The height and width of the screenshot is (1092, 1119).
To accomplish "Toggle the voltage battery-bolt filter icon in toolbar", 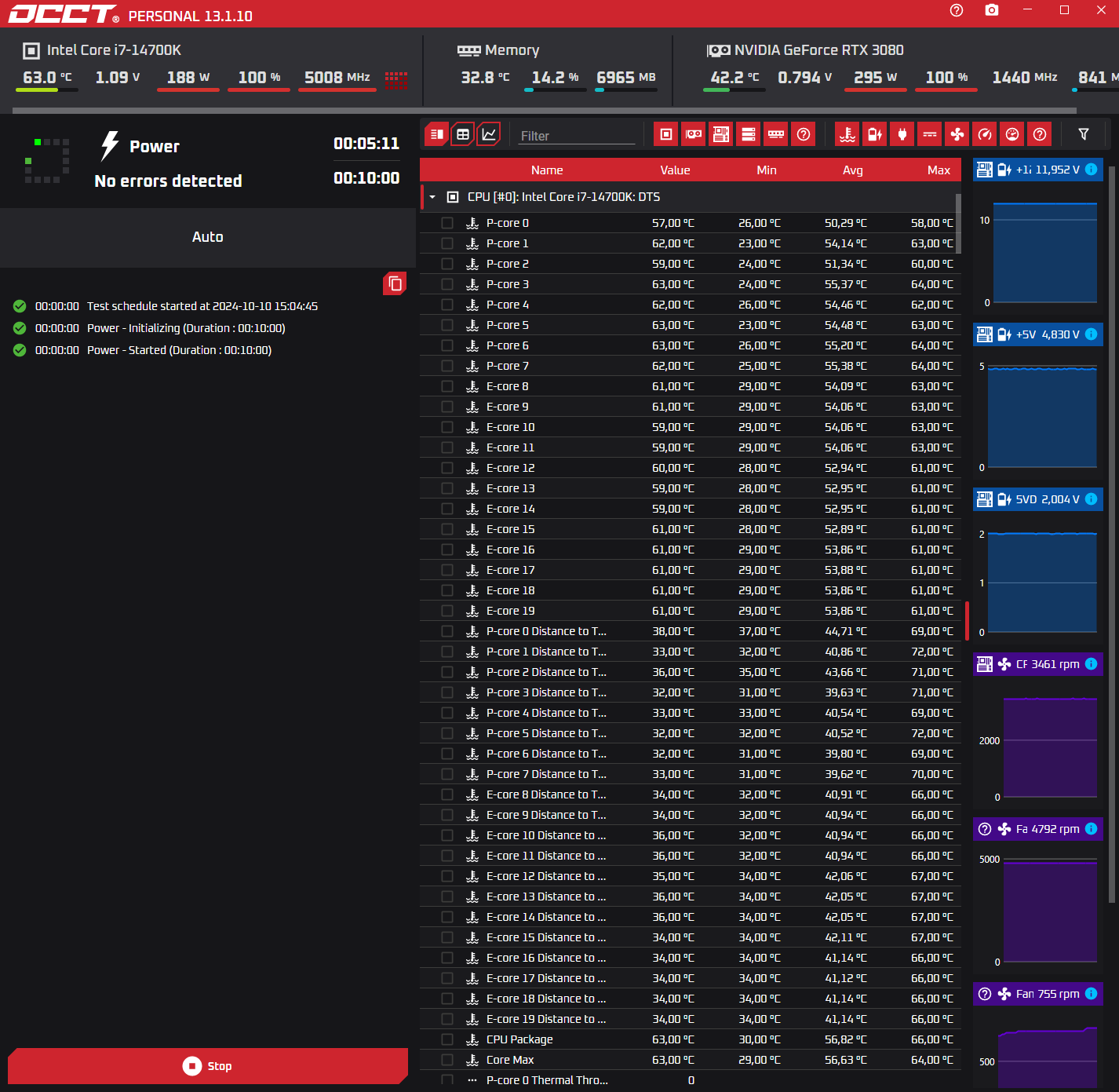I will pos(875,134).
